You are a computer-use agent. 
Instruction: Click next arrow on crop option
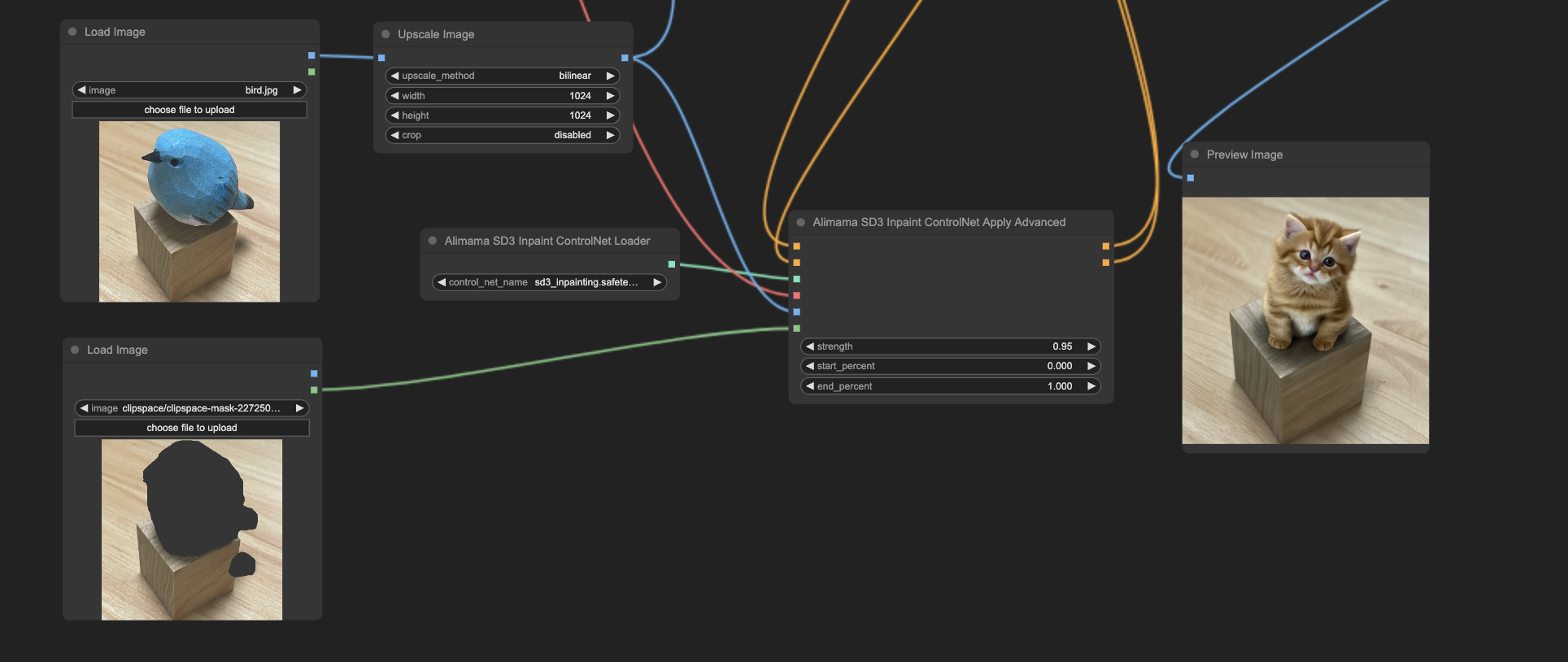611,135
